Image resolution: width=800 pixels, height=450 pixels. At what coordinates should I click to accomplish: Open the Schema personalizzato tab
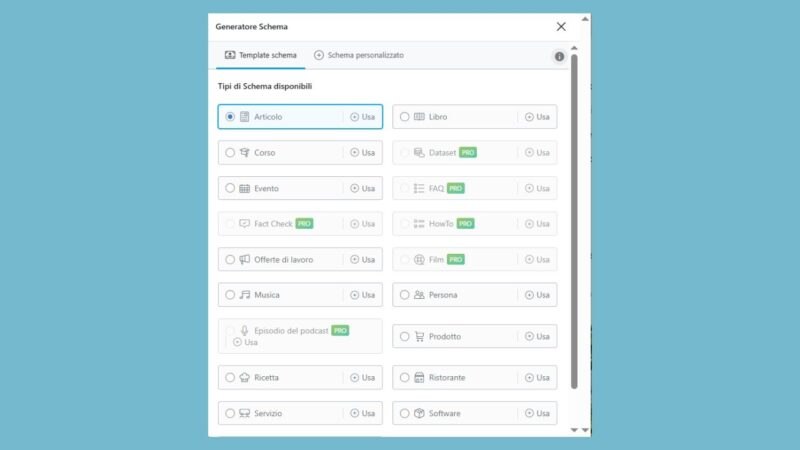tap(359, 55)
